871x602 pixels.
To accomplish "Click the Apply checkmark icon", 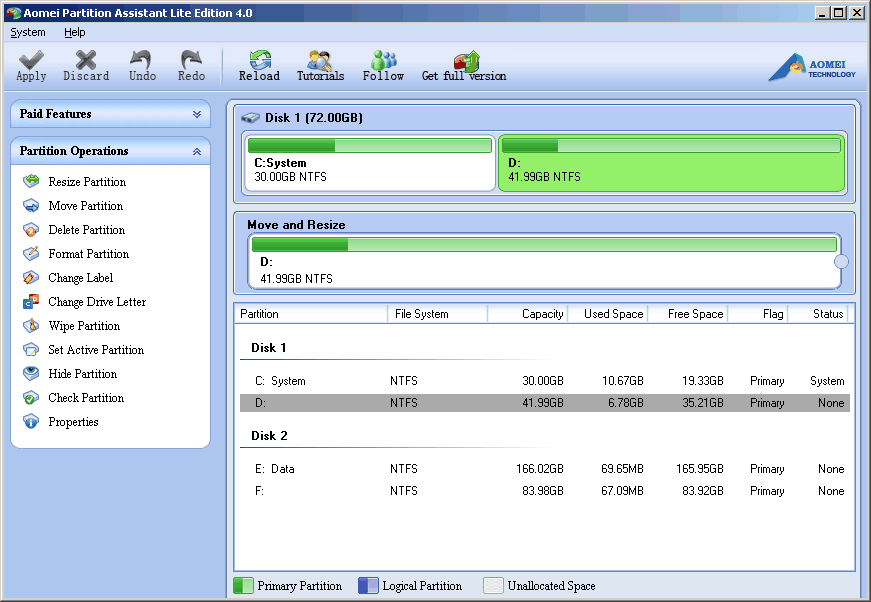I will pyautogui.click(x=31, y=59).
